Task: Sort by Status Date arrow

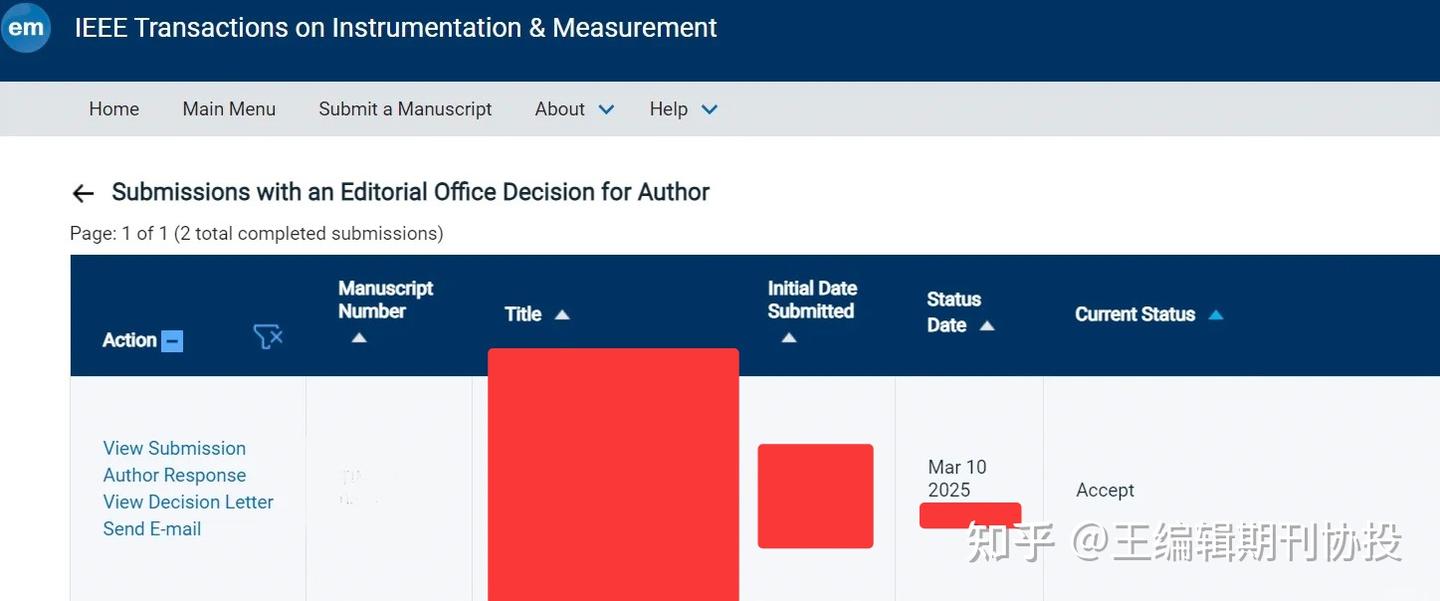Action: tap(987, 326)
